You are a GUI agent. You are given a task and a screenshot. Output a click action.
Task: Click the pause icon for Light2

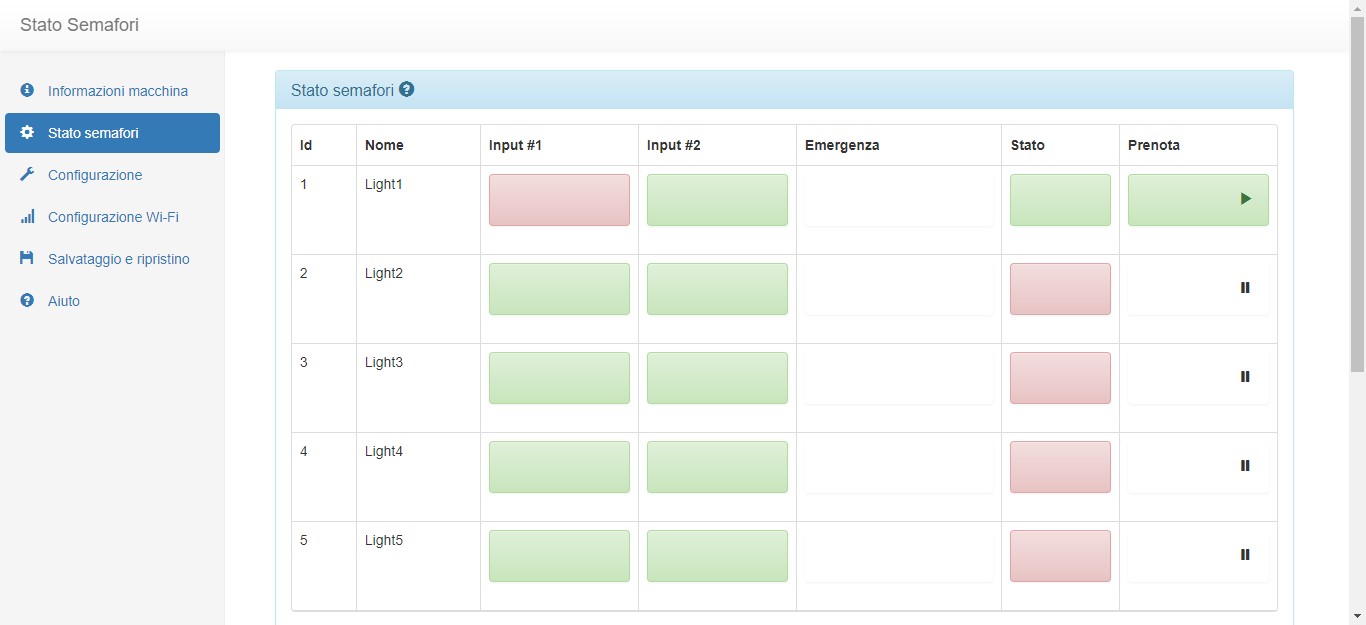pyautogui.click(x=1245, y=288)
